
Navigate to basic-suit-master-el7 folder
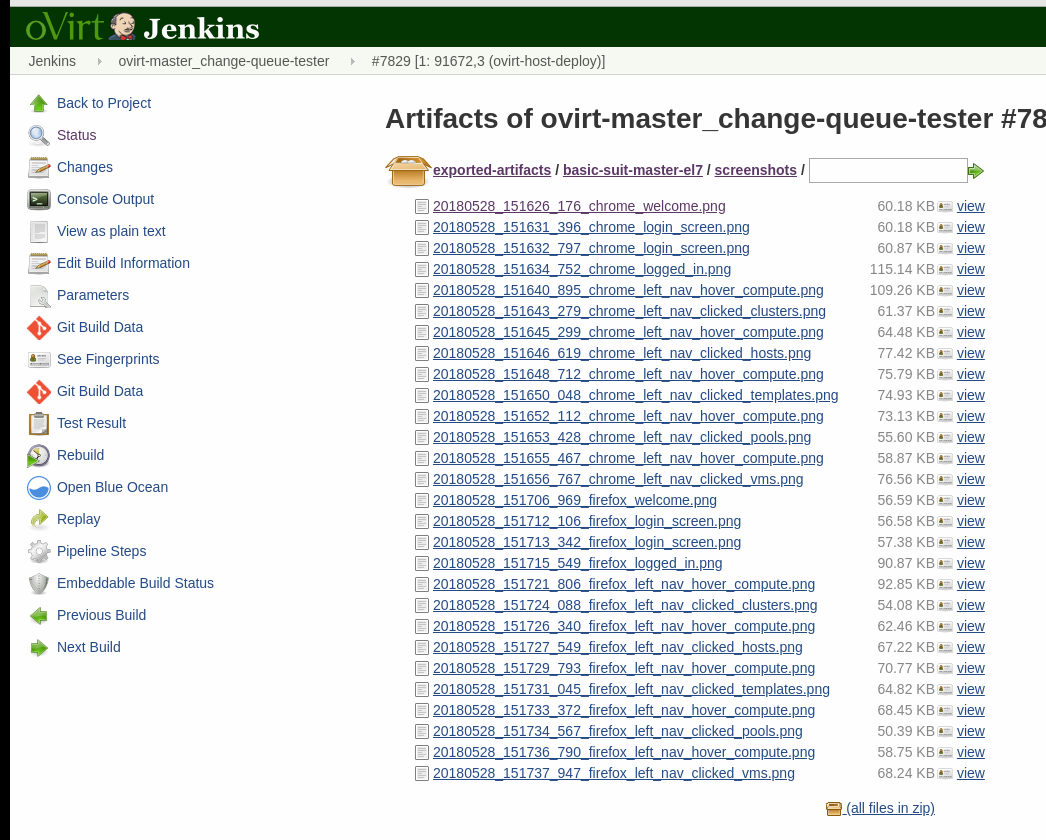(x=632, y=170)
